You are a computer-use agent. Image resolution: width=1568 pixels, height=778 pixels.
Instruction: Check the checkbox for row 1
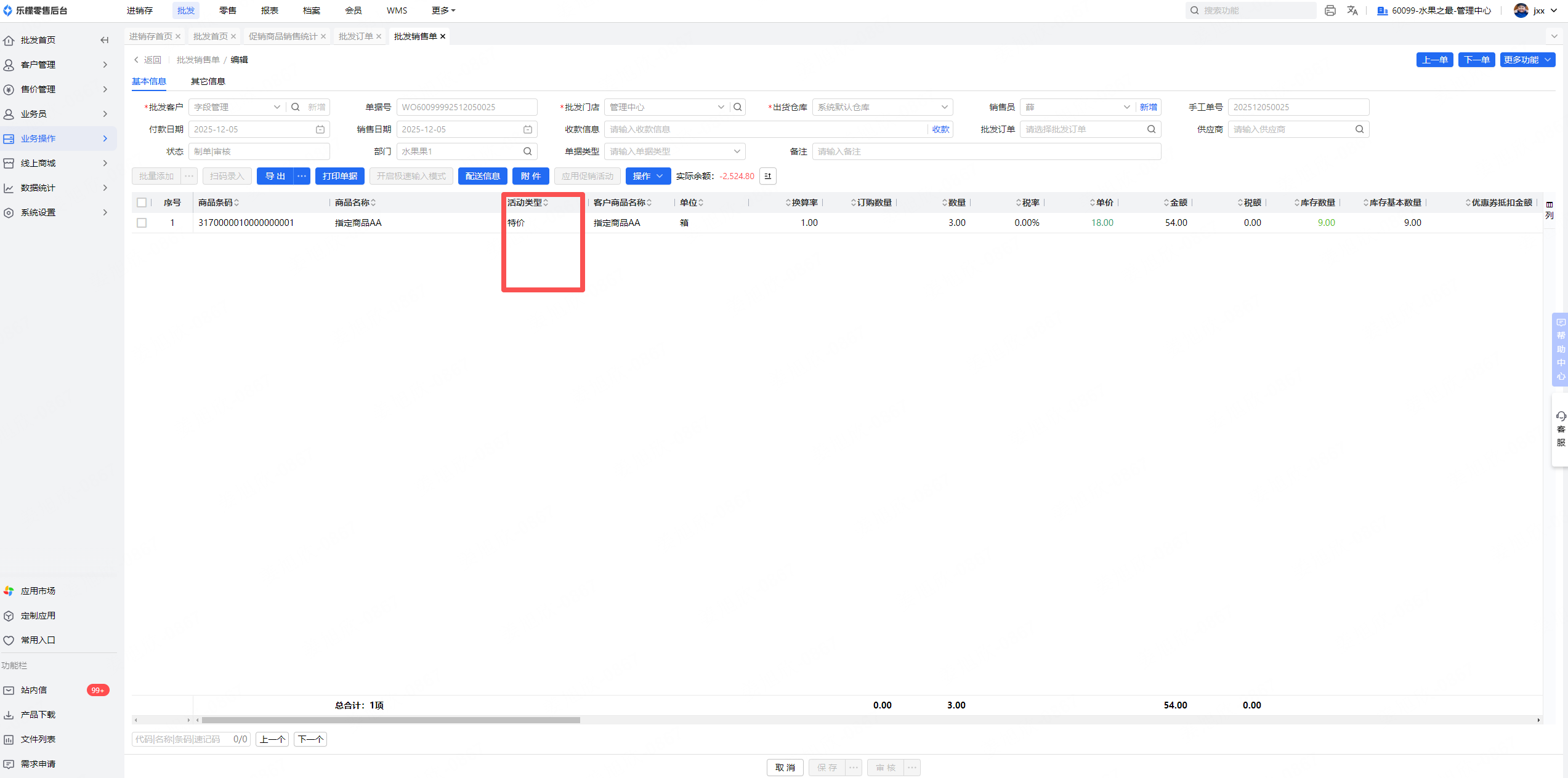coord(142,223)
